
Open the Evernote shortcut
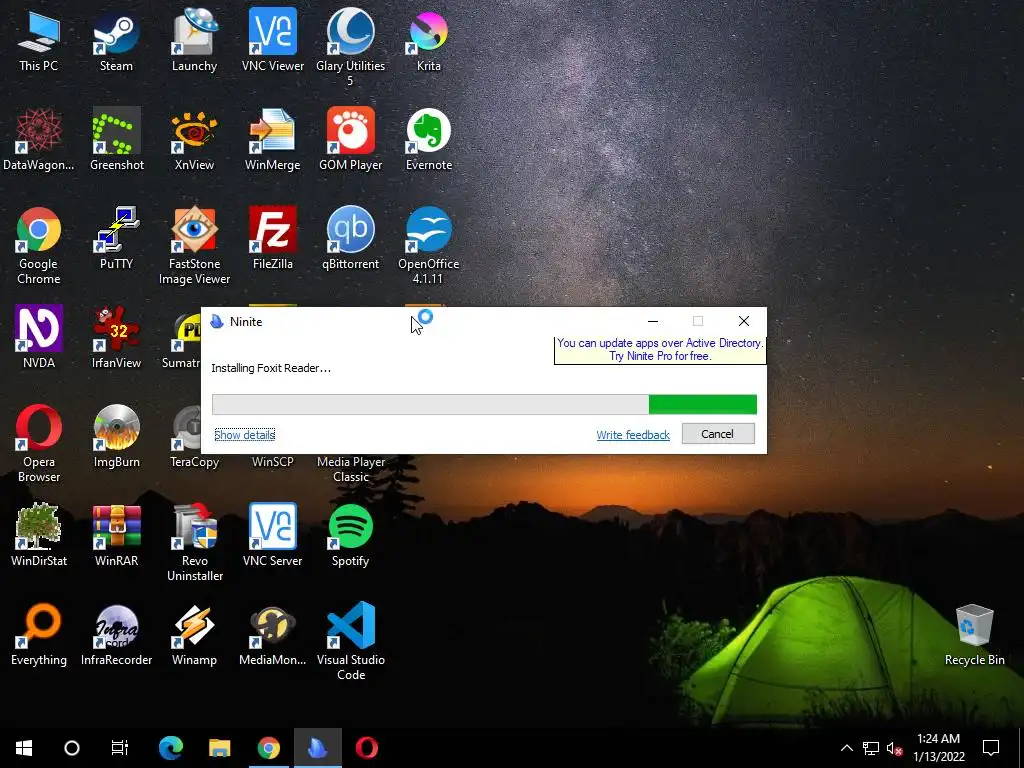coord(428,138)
